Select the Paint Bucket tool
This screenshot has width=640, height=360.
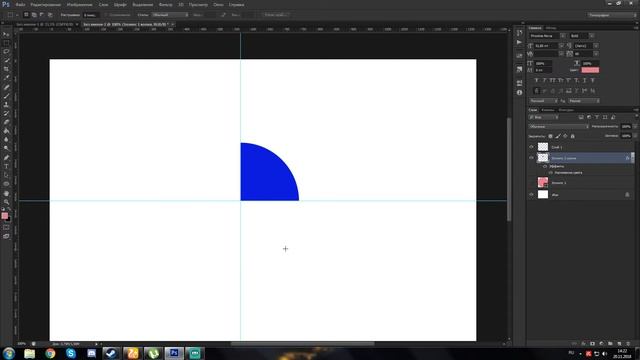tap(6, 131)
